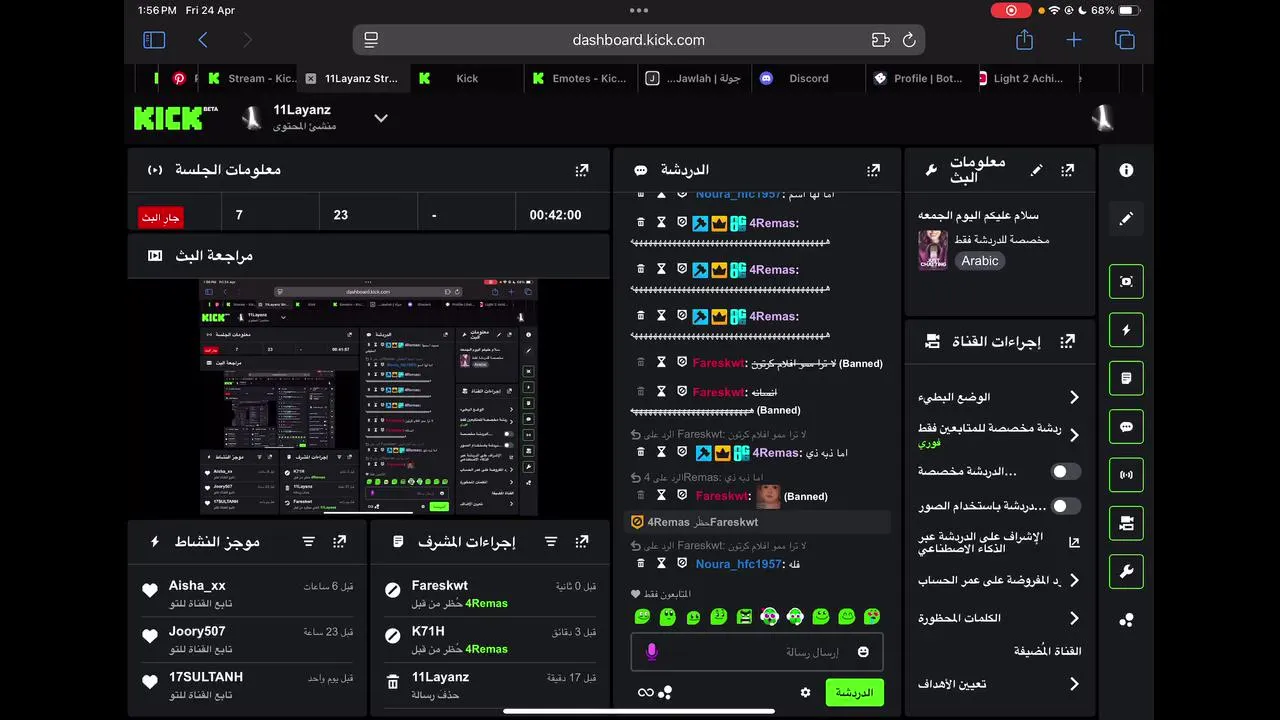Open the stream category thumbnail image
This screenshot has height=720, width=1280.
[933, 250]
